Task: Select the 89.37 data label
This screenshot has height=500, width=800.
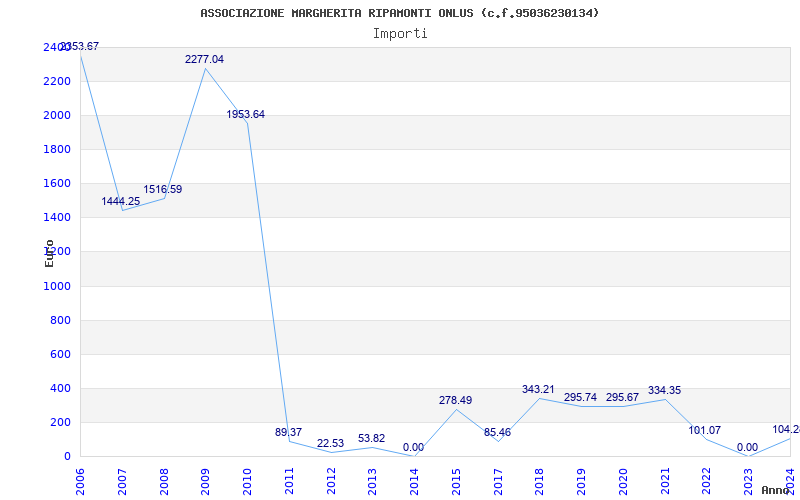Action: click(x=288, y=432)
